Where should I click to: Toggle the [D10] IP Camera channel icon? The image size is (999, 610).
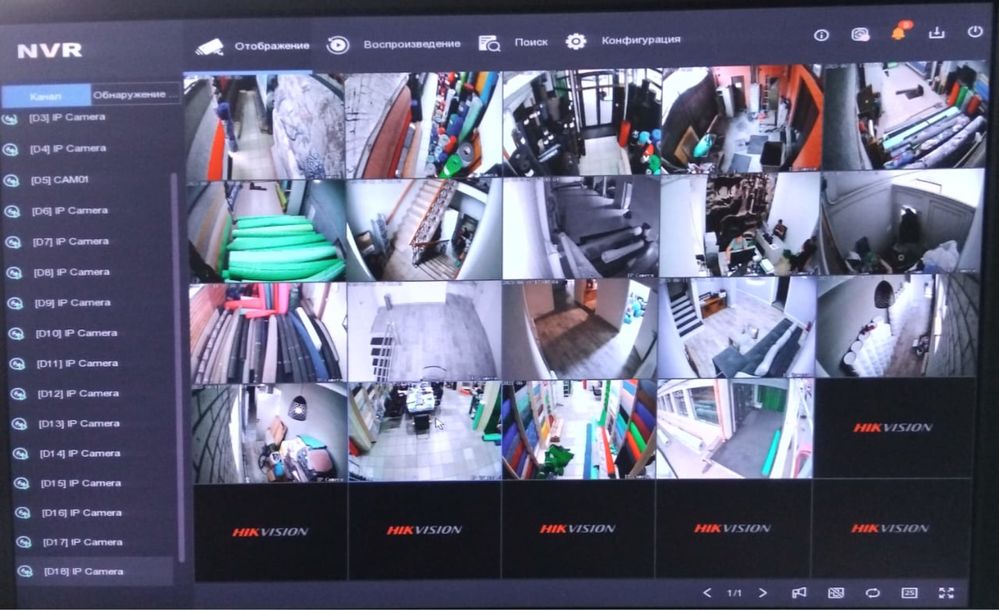16,334
